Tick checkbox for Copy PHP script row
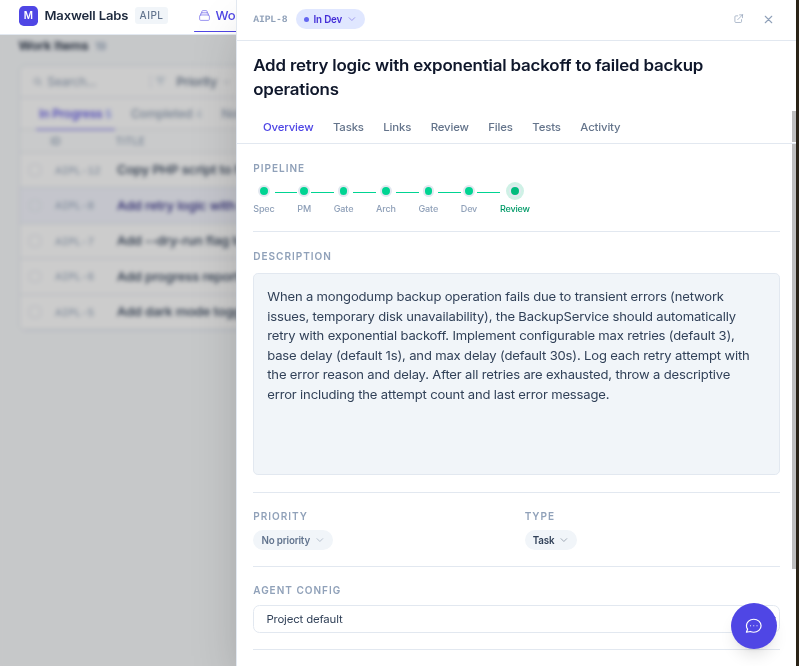799x666 pixels. pyautogui.click(x=35, y=170)
